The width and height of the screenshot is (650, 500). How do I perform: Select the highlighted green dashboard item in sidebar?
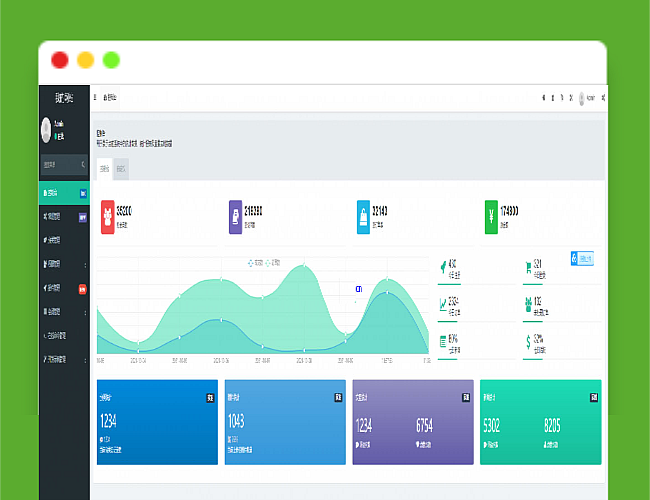coord(64,192)
